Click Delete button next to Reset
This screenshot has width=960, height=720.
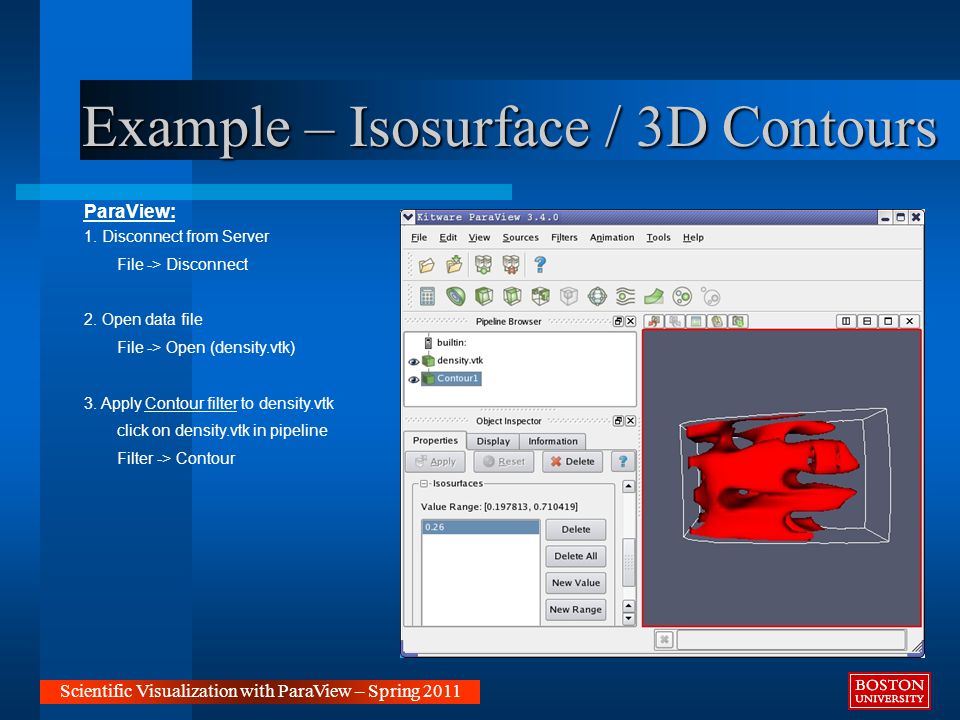tap(572, 462)
